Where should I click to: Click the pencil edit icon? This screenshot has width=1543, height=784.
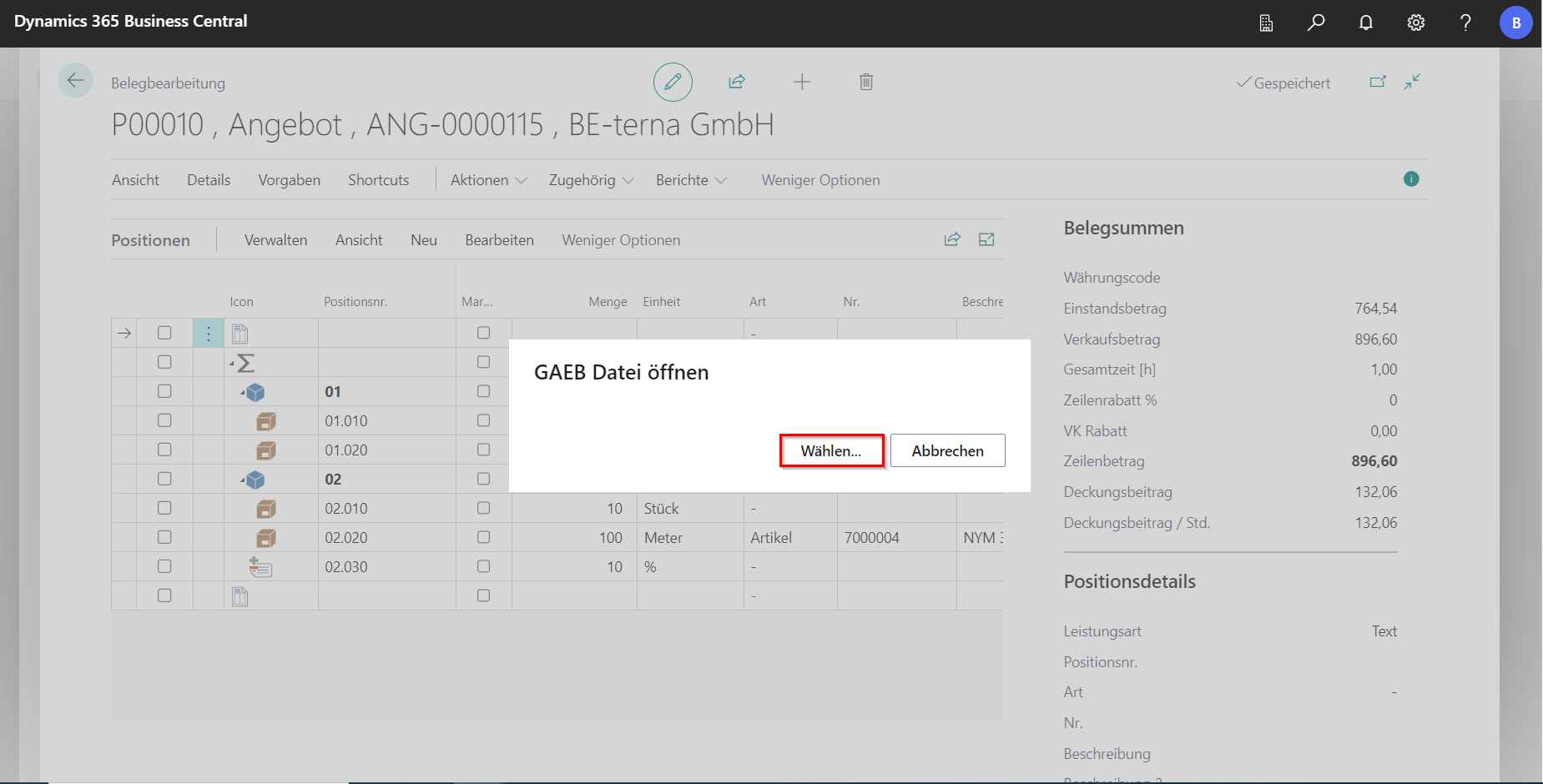pyautogui.click(x=673, y=82)
